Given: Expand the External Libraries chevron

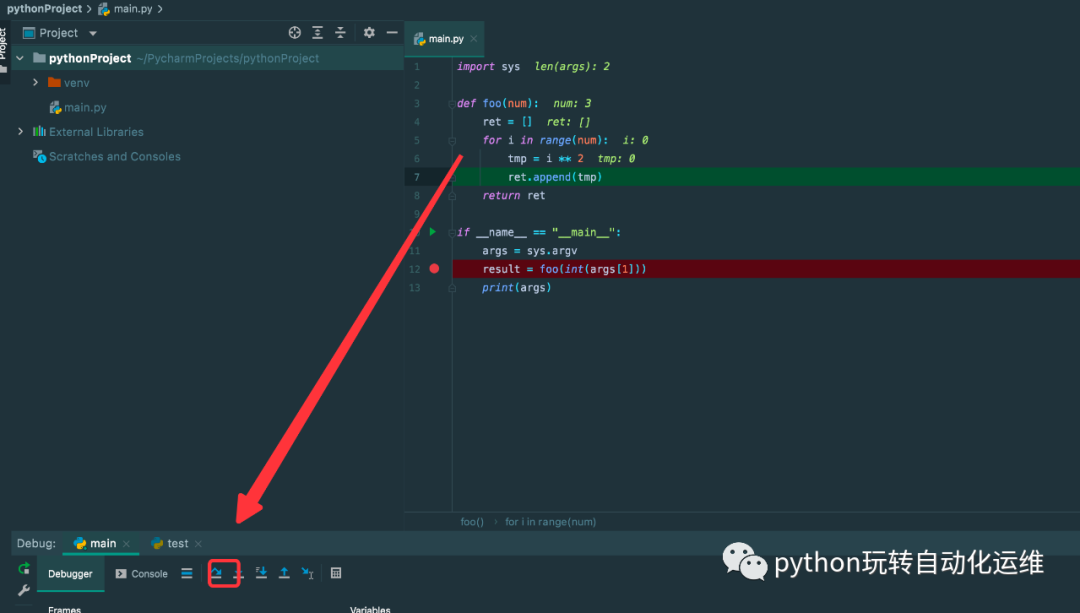Looking at the screenshot, I should click(x=20, y=131).
